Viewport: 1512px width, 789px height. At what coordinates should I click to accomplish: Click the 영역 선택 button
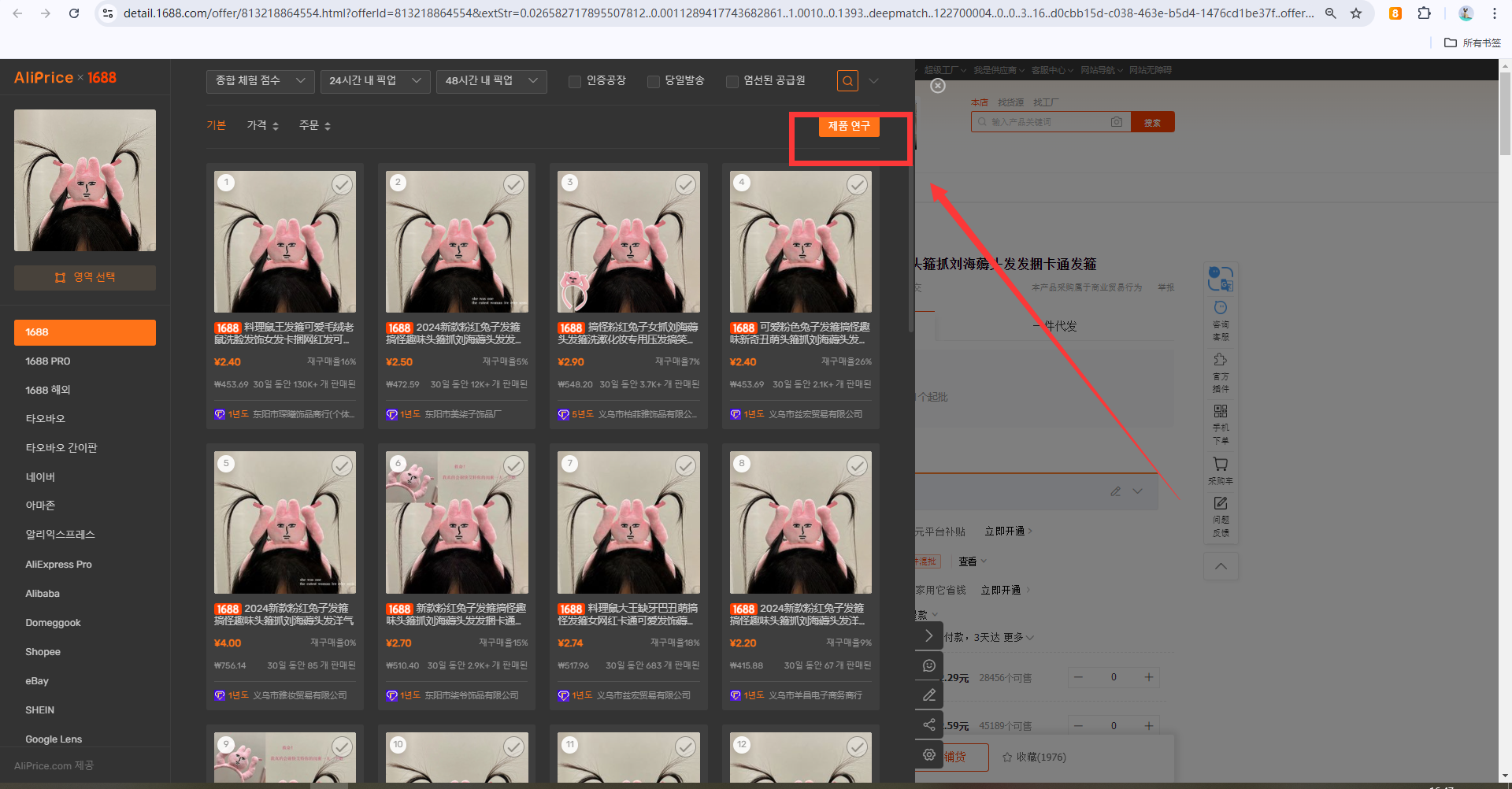click(x=85, y=277)
